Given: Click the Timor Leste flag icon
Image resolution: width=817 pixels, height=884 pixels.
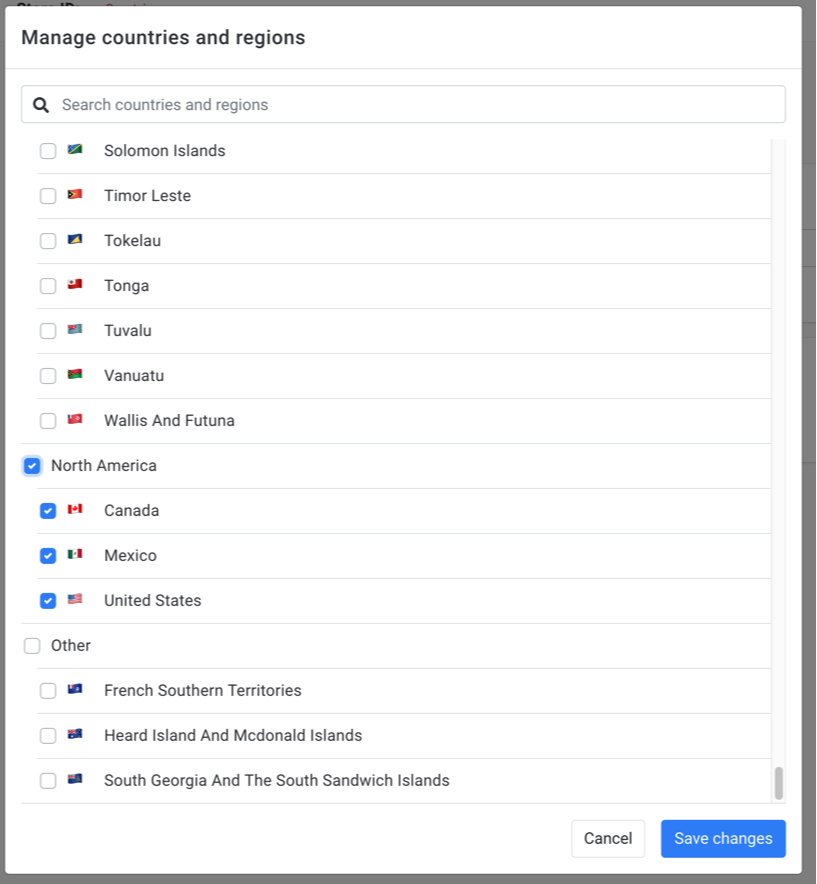Looking at the screenshot, I should pos(75,195).
